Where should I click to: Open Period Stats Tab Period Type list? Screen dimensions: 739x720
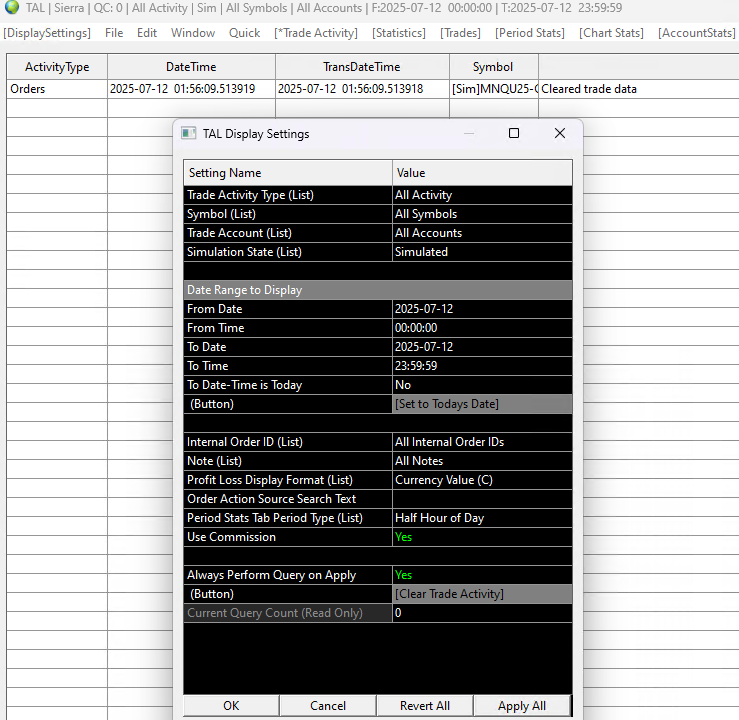tap(482, 518)
